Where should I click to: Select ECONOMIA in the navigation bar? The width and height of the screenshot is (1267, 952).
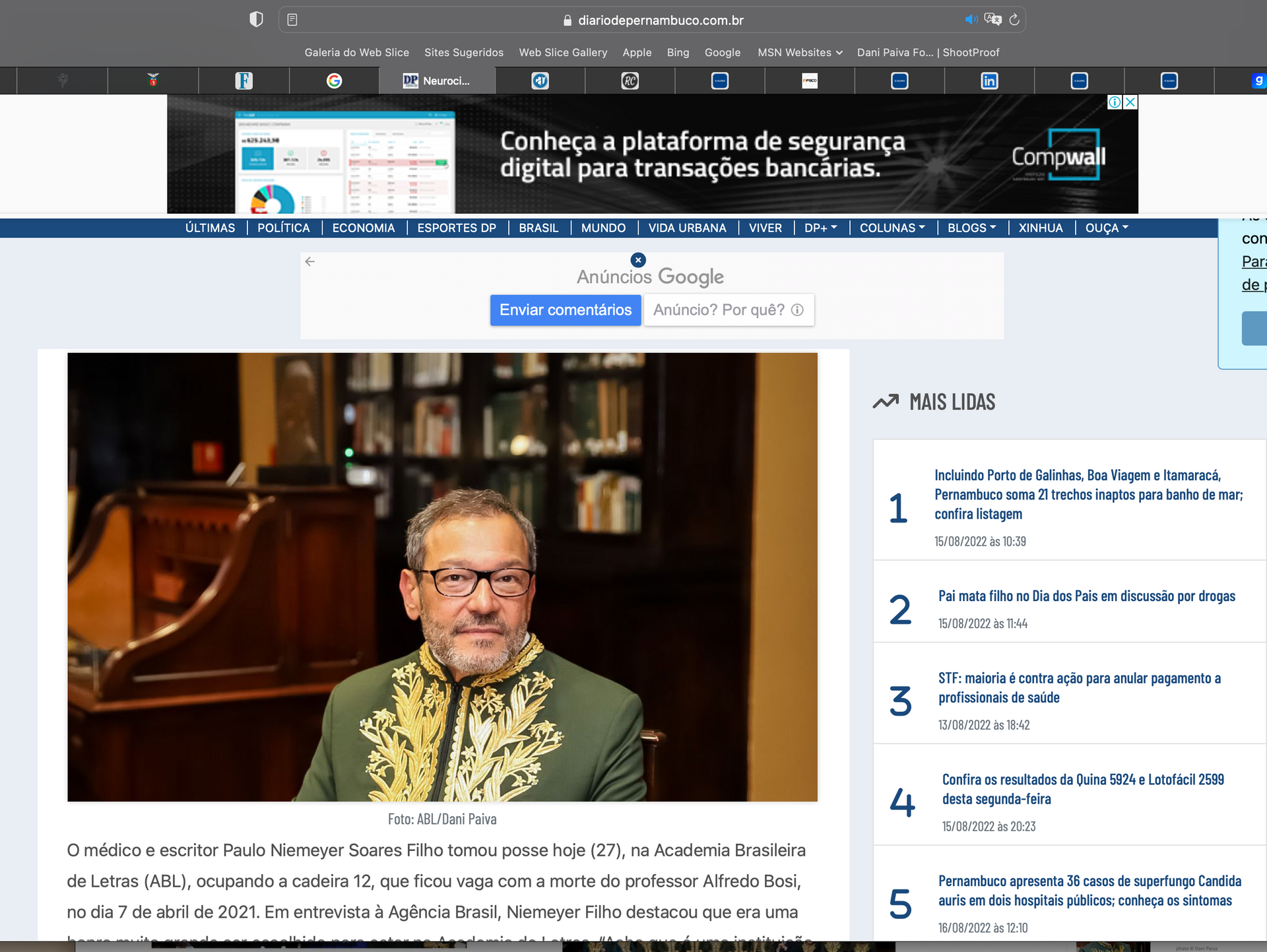[x=364, y=228]
